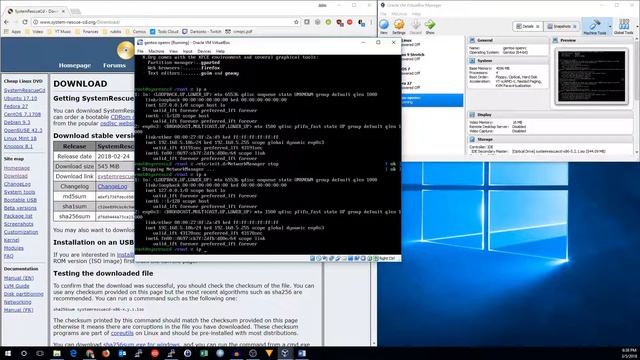Viewport: 640px width, 360px height.
Task: Open the coreutils link in text
Action: click(x=122, y=333)
